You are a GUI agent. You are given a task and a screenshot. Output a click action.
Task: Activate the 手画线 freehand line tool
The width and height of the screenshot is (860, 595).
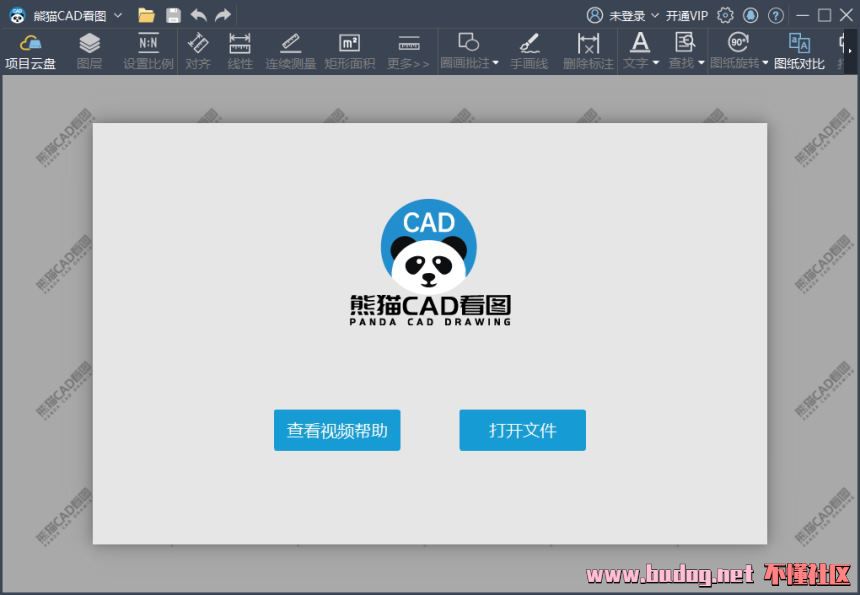coord(529,51)
